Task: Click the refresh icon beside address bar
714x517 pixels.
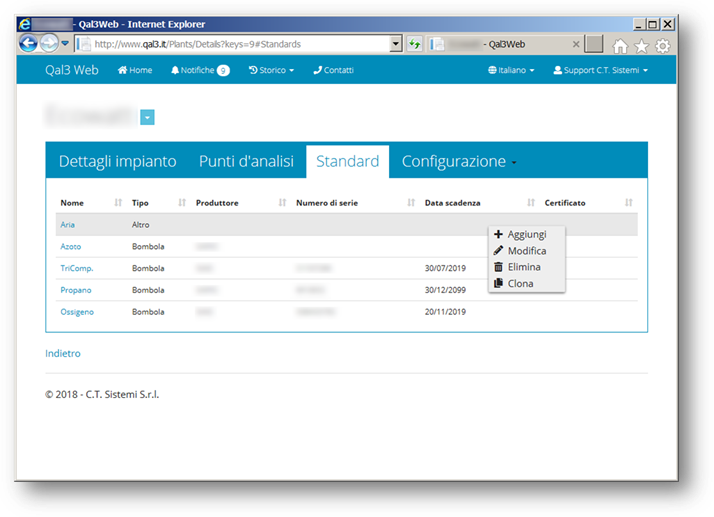Action: (x=415, y=45)
